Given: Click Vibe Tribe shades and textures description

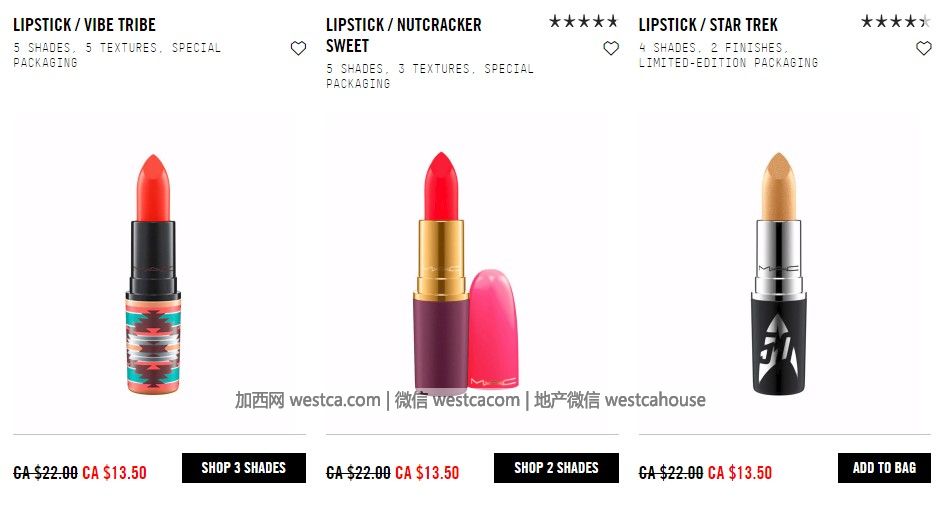Looking at the screenshot, I should (x=117, y=55).
